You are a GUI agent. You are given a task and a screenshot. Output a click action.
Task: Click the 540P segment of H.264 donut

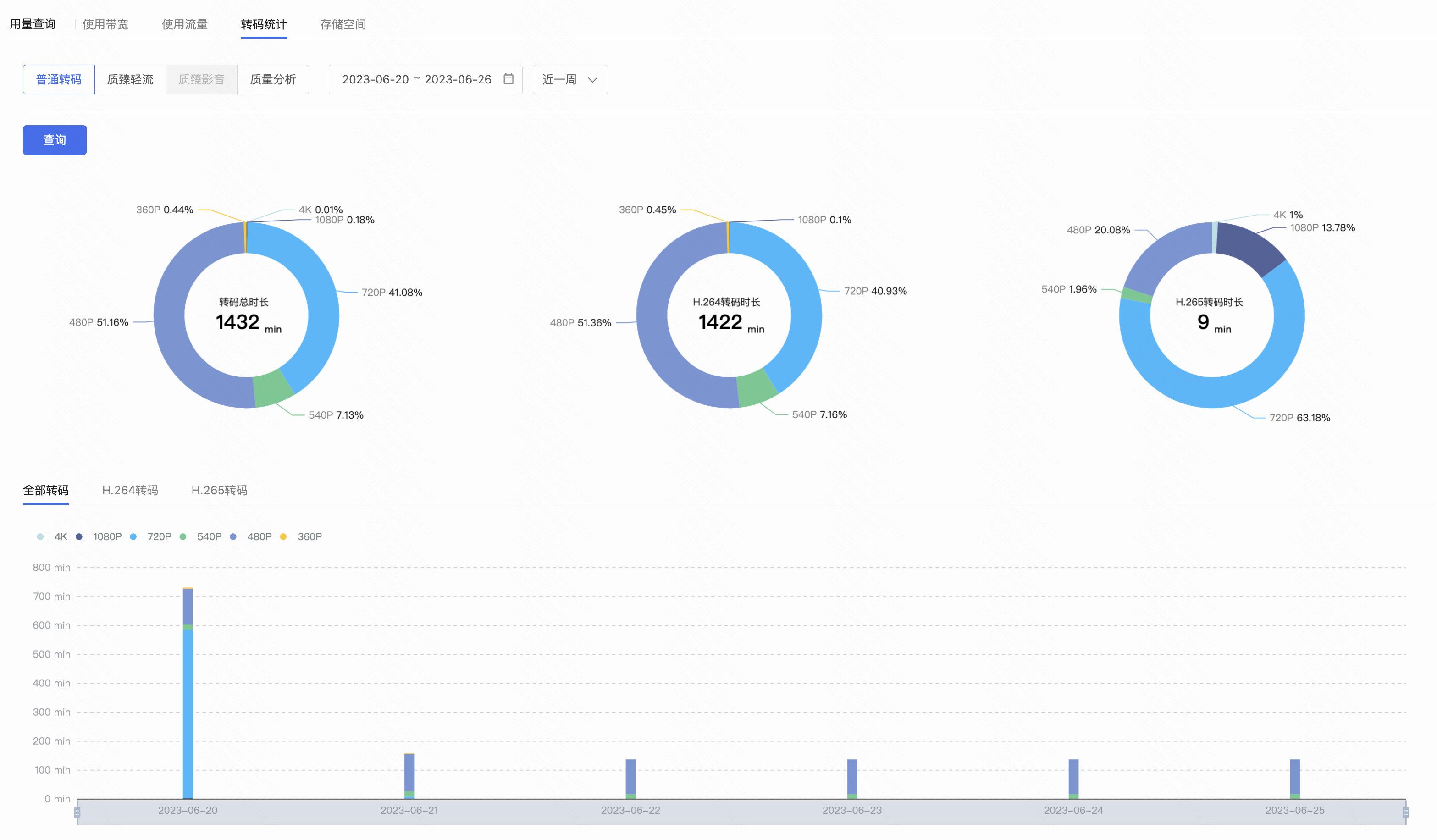tap(757, 388)
